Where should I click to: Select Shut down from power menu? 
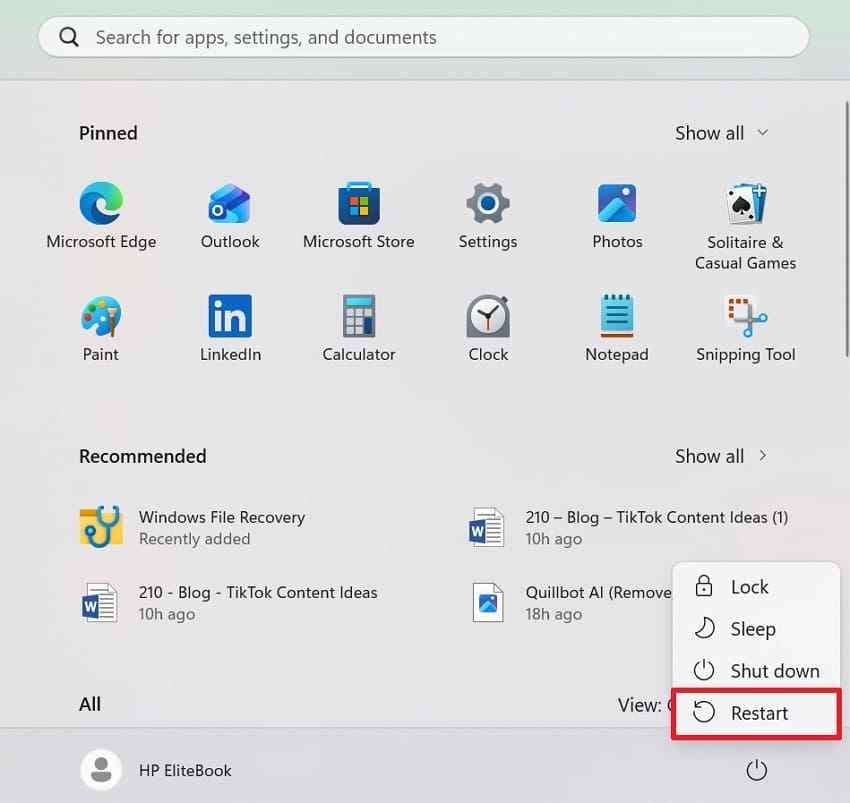click(756, 671)
